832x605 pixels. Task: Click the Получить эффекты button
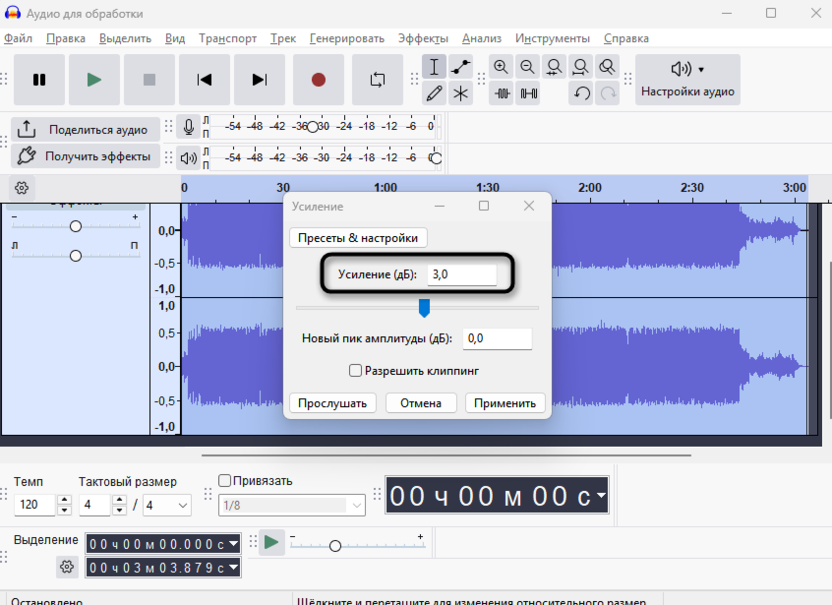(x=85, y=155)
